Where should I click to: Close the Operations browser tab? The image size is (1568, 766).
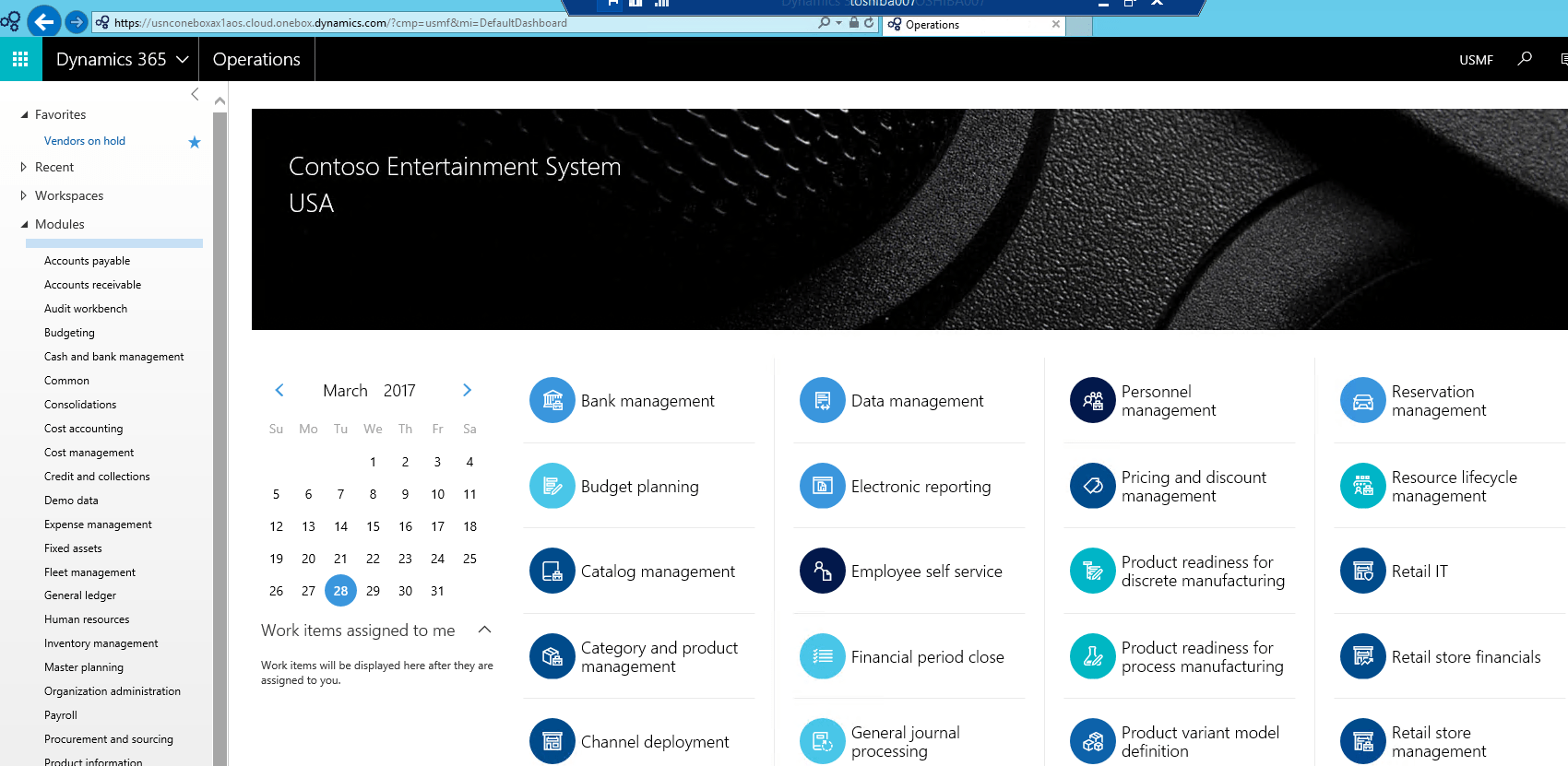tap(1056, 25)
